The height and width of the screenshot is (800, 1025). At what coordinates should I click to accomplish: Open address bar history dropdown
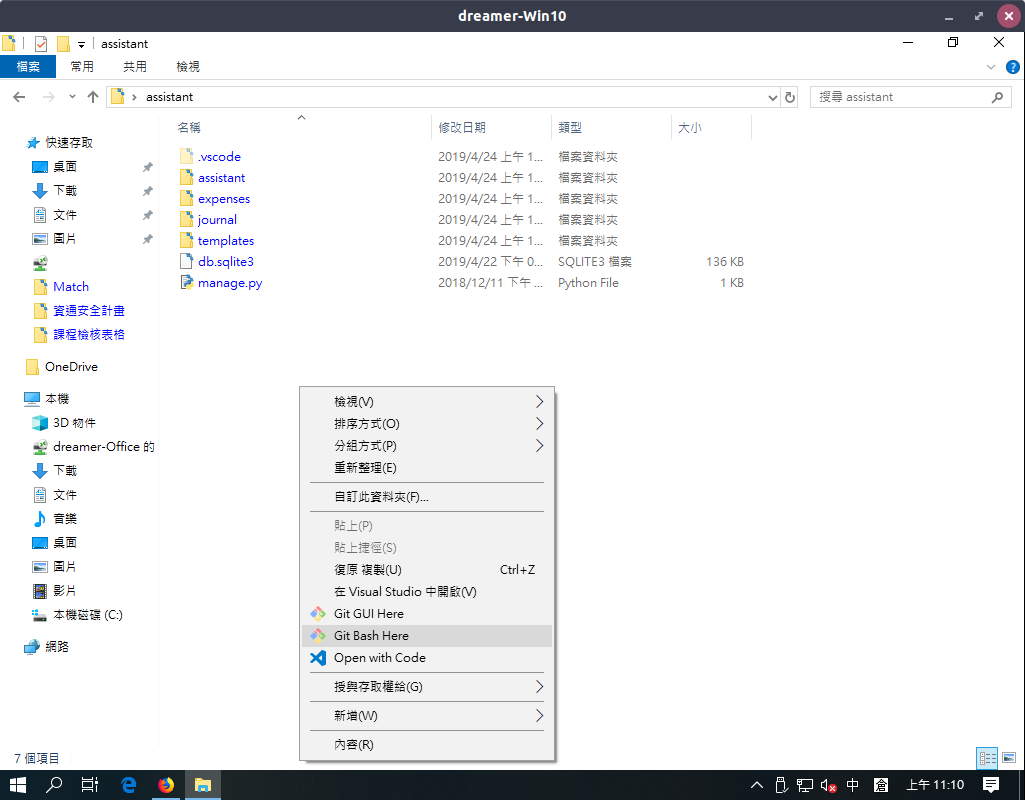tap(772, 97)
